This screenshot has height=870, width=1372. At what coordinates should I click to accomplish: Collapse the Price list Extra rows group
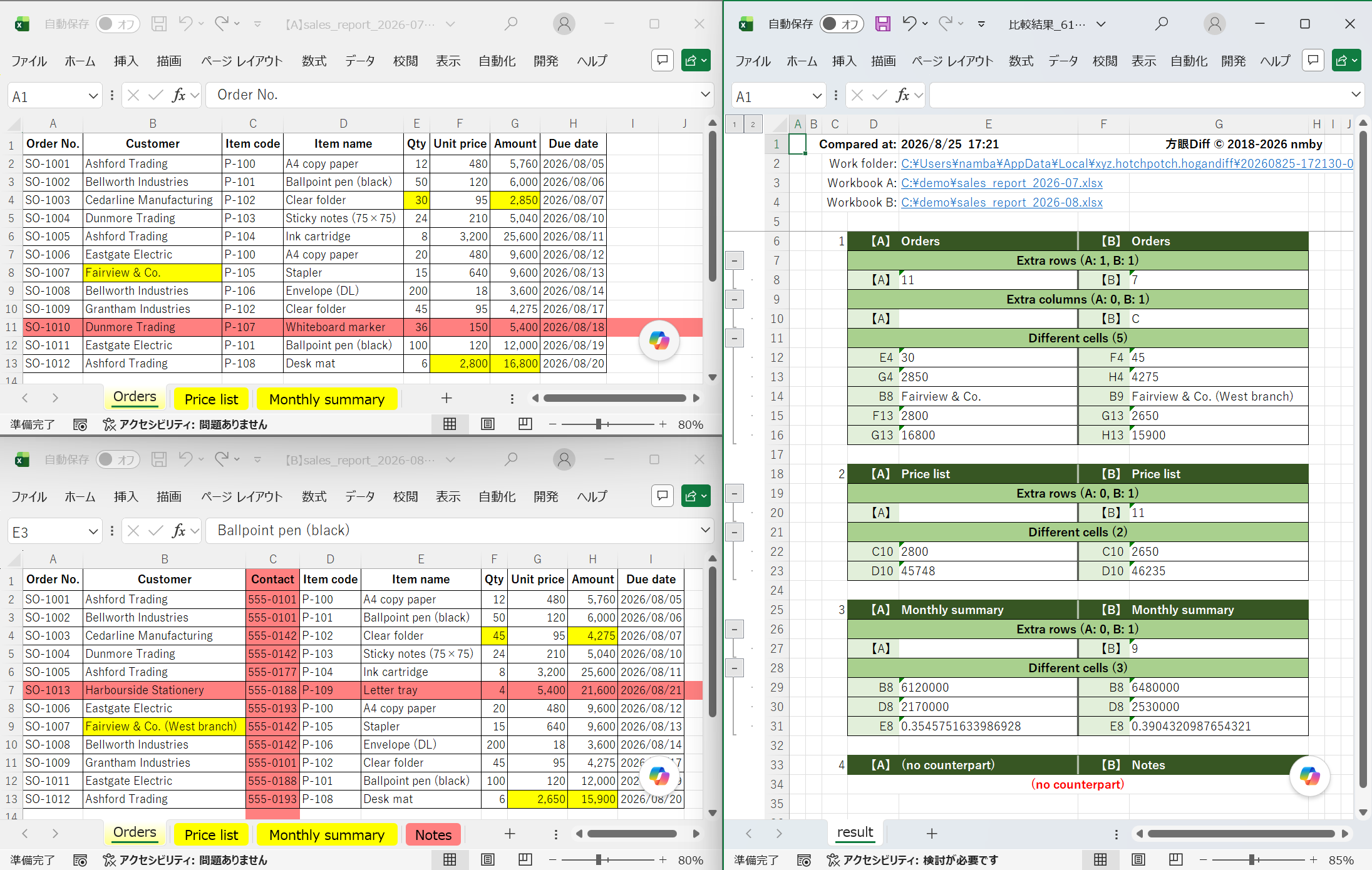(735, 493)
